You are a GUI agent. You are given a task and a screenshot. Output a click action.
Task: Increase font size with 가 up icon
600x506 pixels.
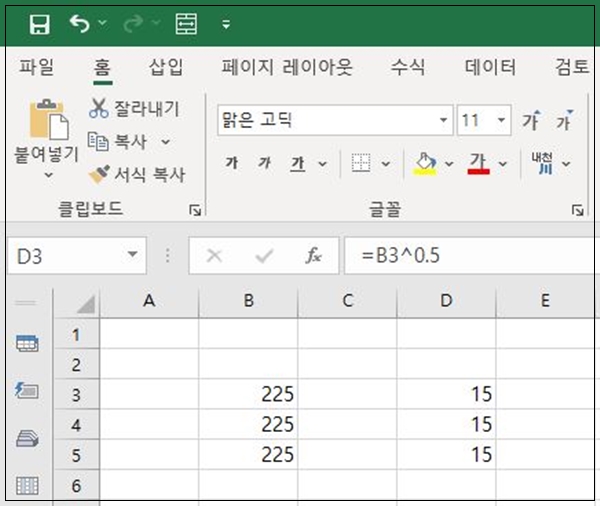tap(533, 120)
